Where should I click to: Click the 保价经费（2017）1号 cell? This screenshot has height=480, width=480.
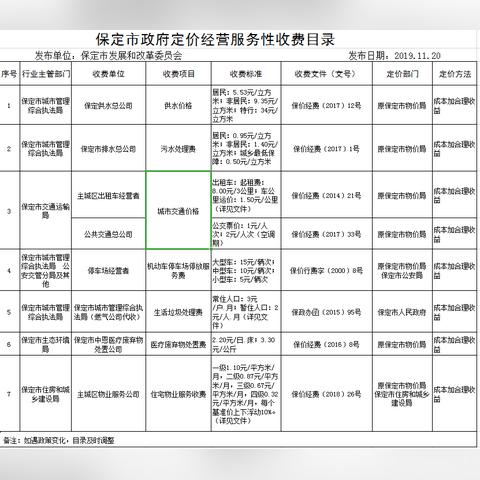point(326,148)
